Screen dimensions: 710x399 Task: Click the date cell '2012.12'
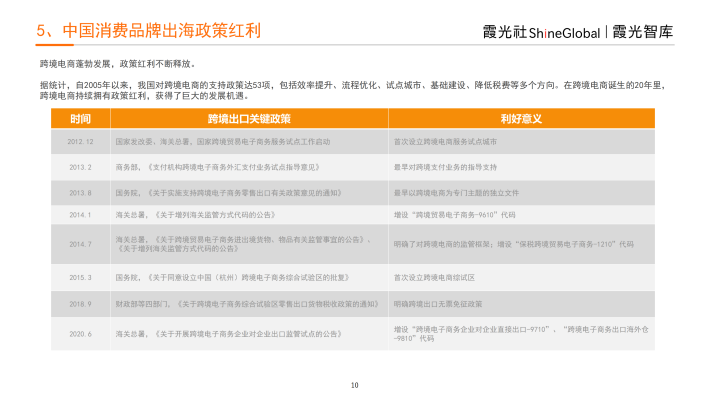coord(81,142)
